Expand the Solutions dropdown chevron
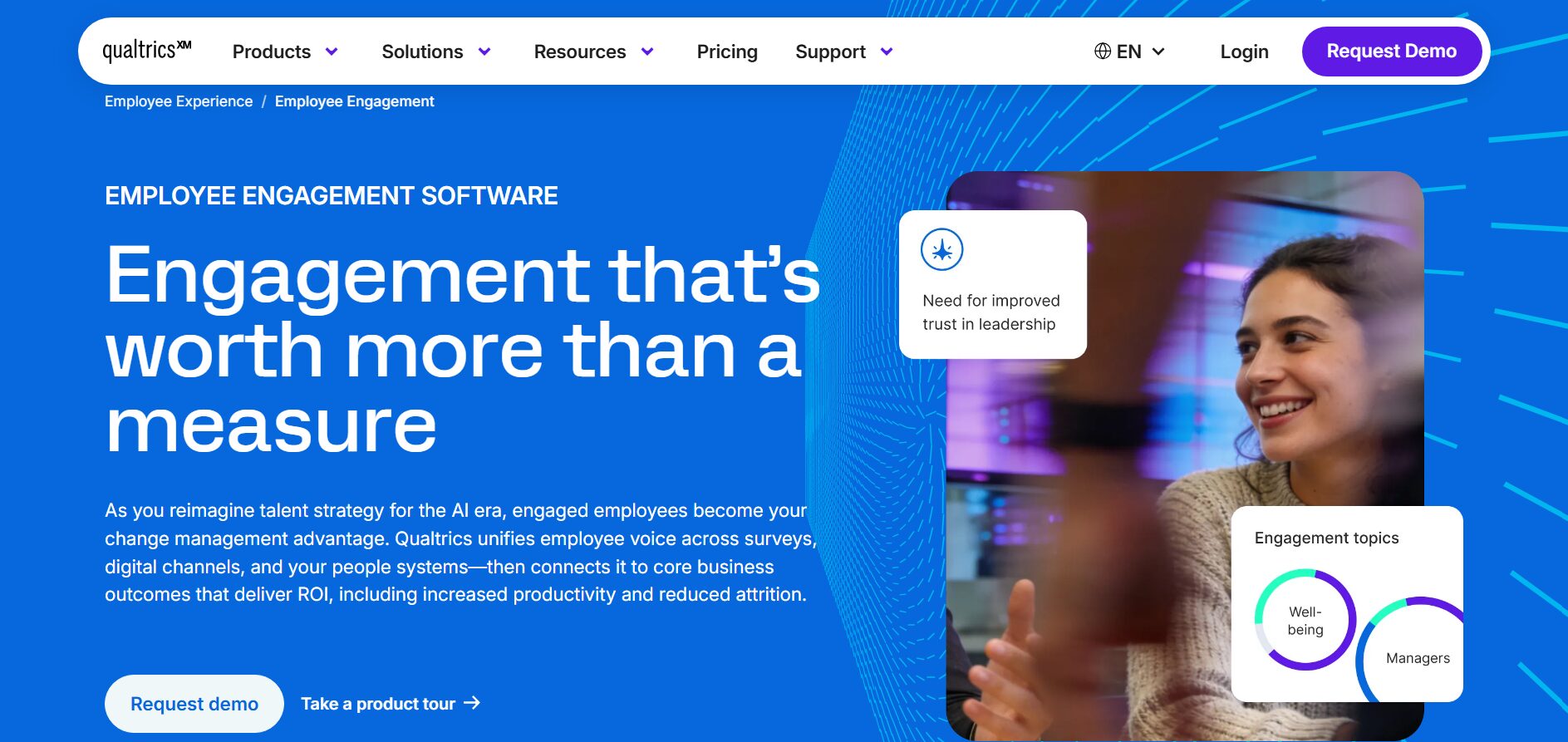Viewport: 1568px width, 742px height. click(484, 52)
